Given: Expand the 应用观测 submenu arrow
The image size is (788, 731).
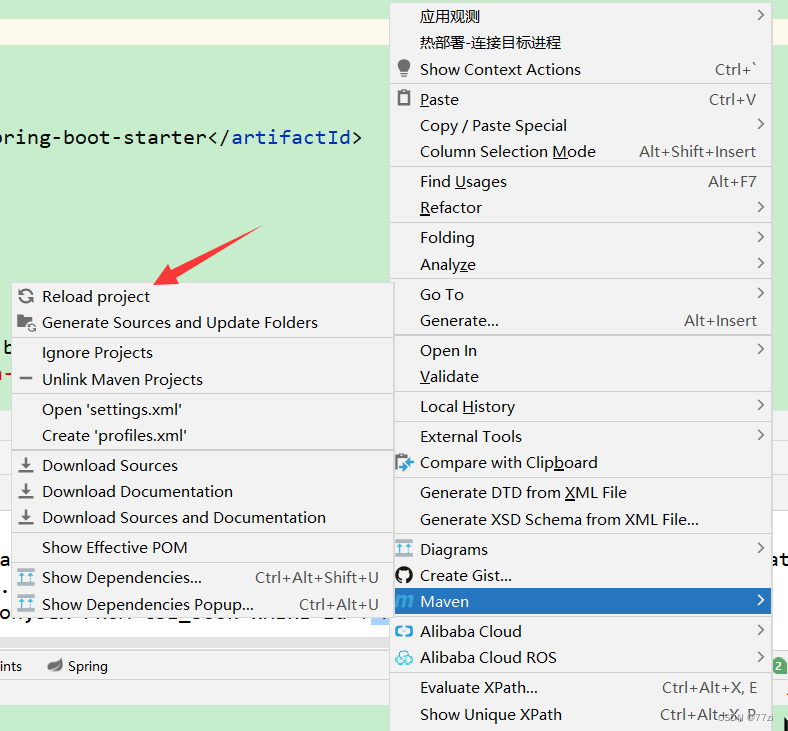Looking at the screenshot, I should 760,16.
